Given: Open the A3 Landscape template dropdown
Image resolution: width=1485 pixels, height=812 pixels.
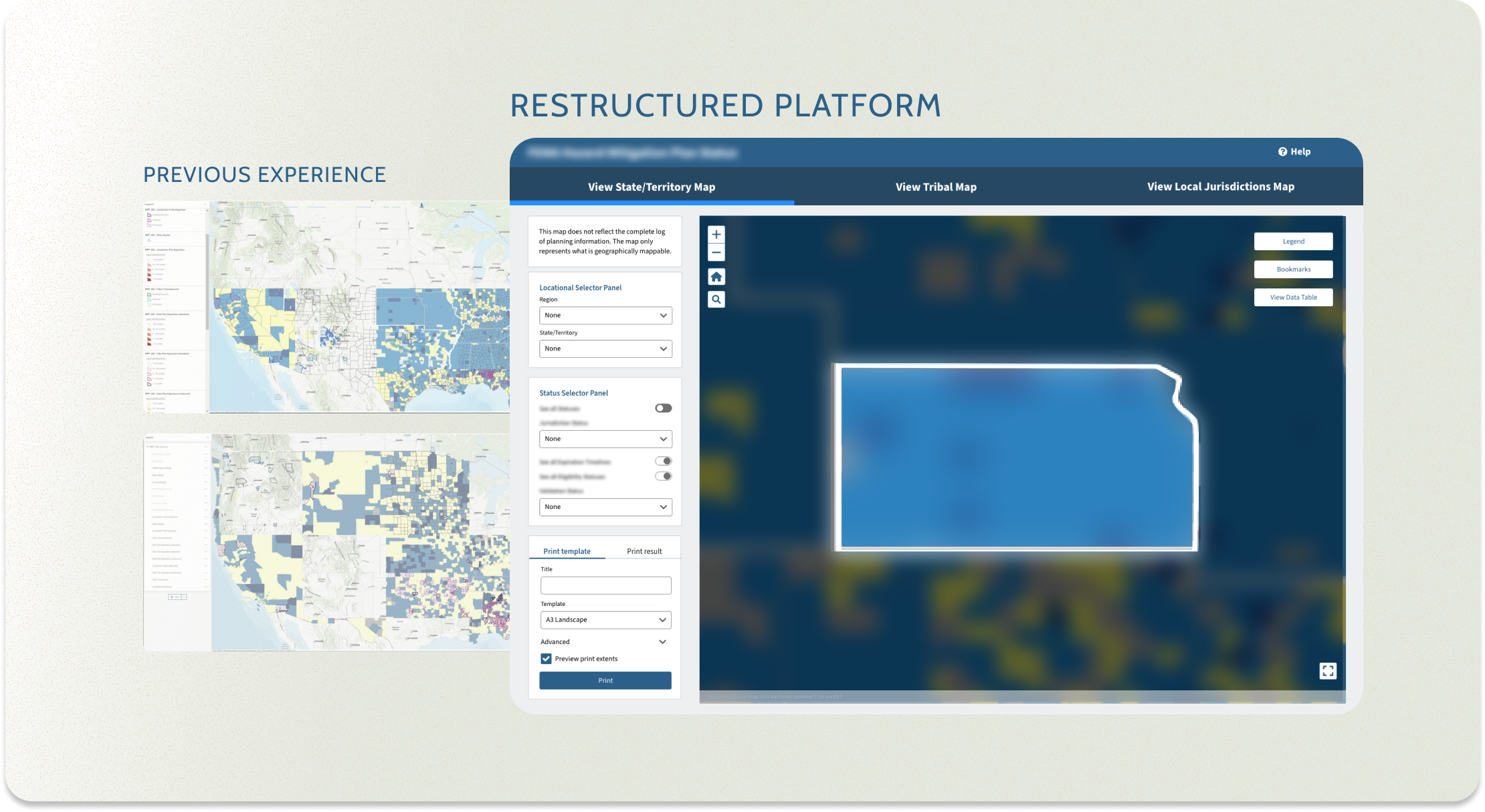Looking at the screenshot, I should (605, 620).
